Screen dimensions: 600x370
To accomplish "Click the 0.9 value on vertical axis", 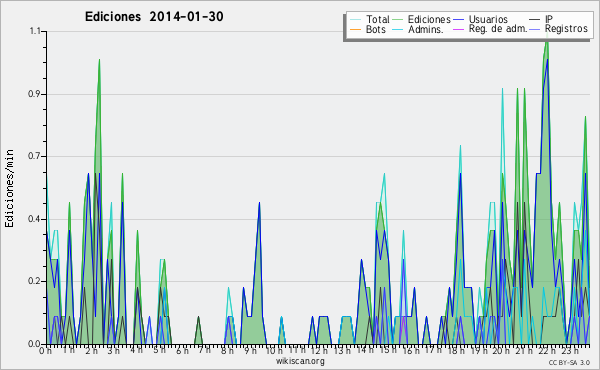I will coord(34,94).
